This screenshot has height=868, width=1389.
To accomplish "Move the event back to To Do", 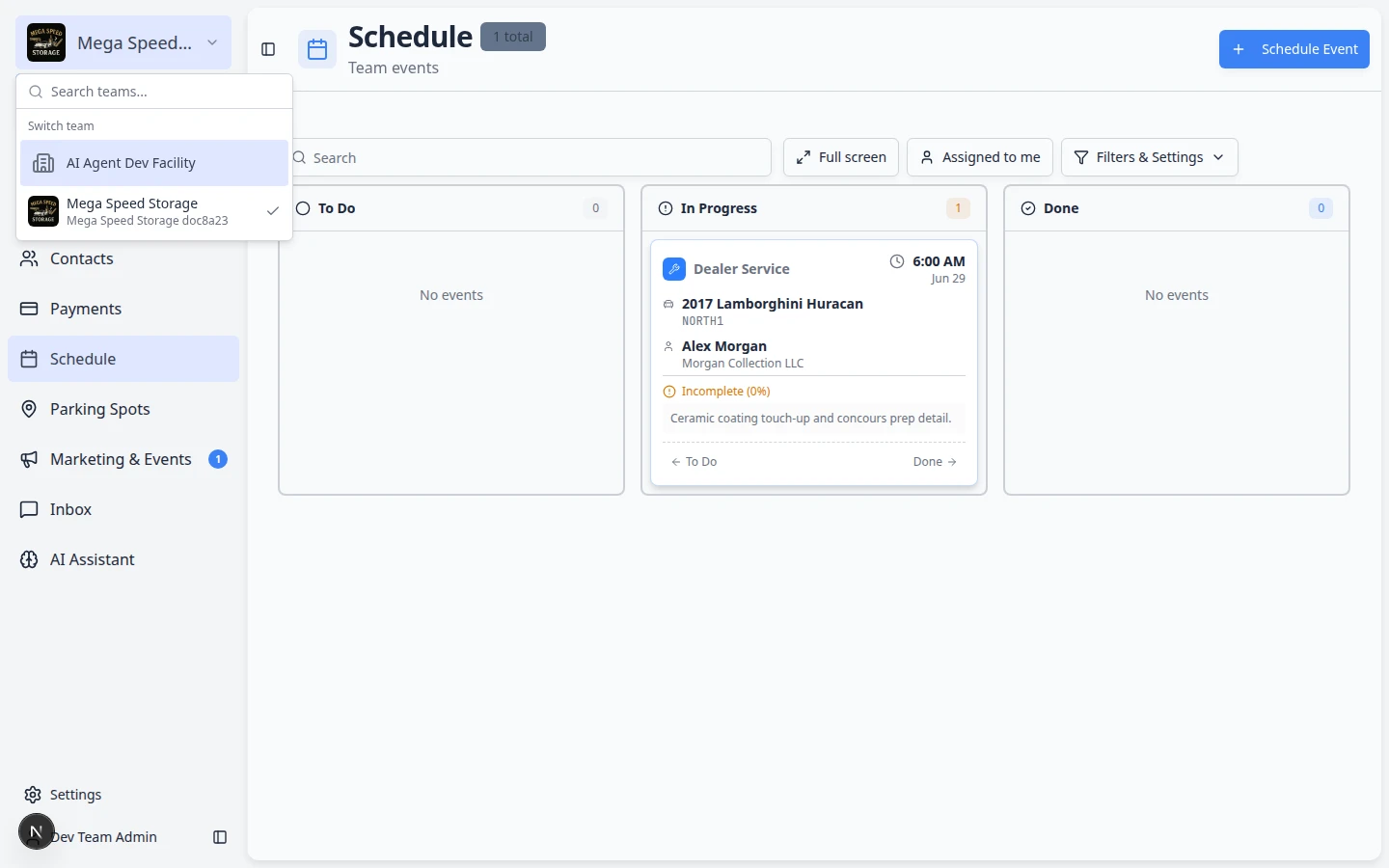I will coord(694,462).
